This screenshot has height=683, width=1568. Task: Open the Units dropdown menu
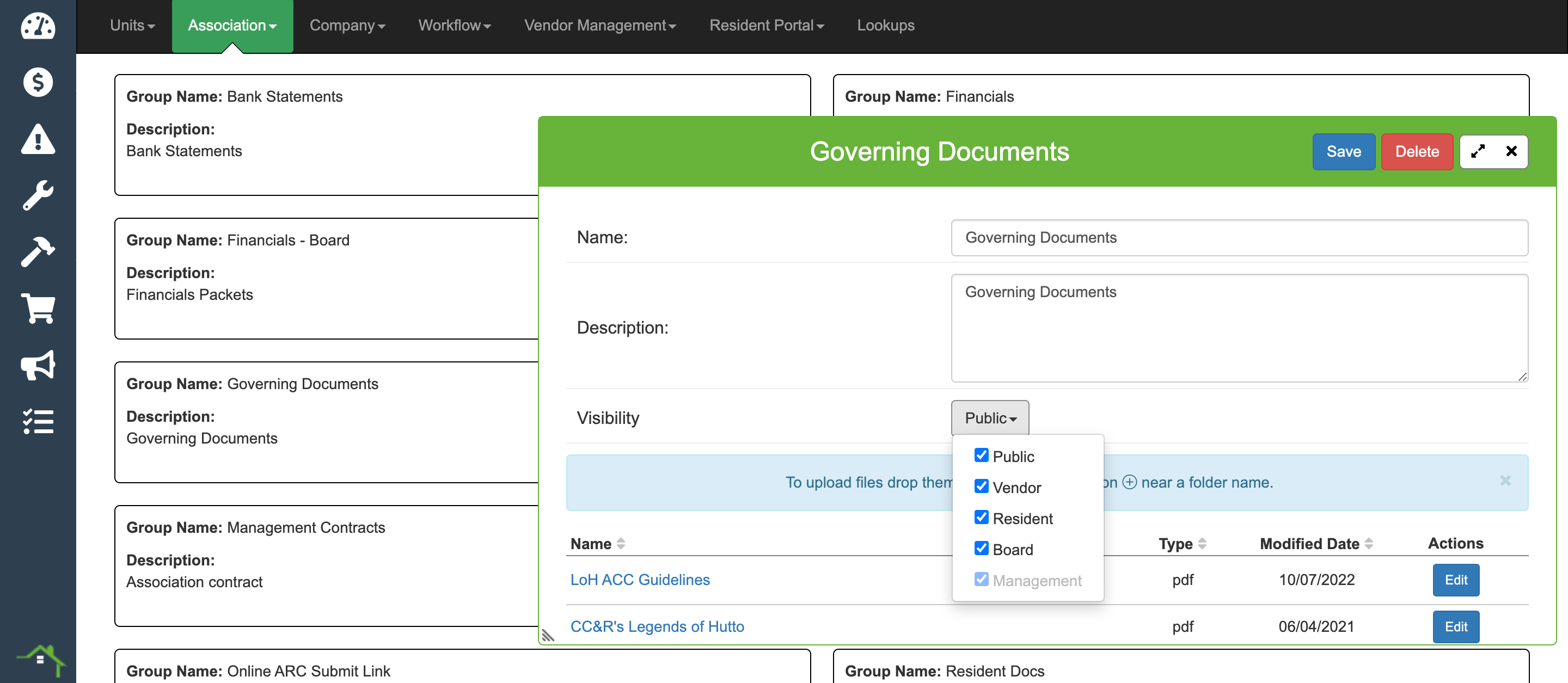coord(132,26)
